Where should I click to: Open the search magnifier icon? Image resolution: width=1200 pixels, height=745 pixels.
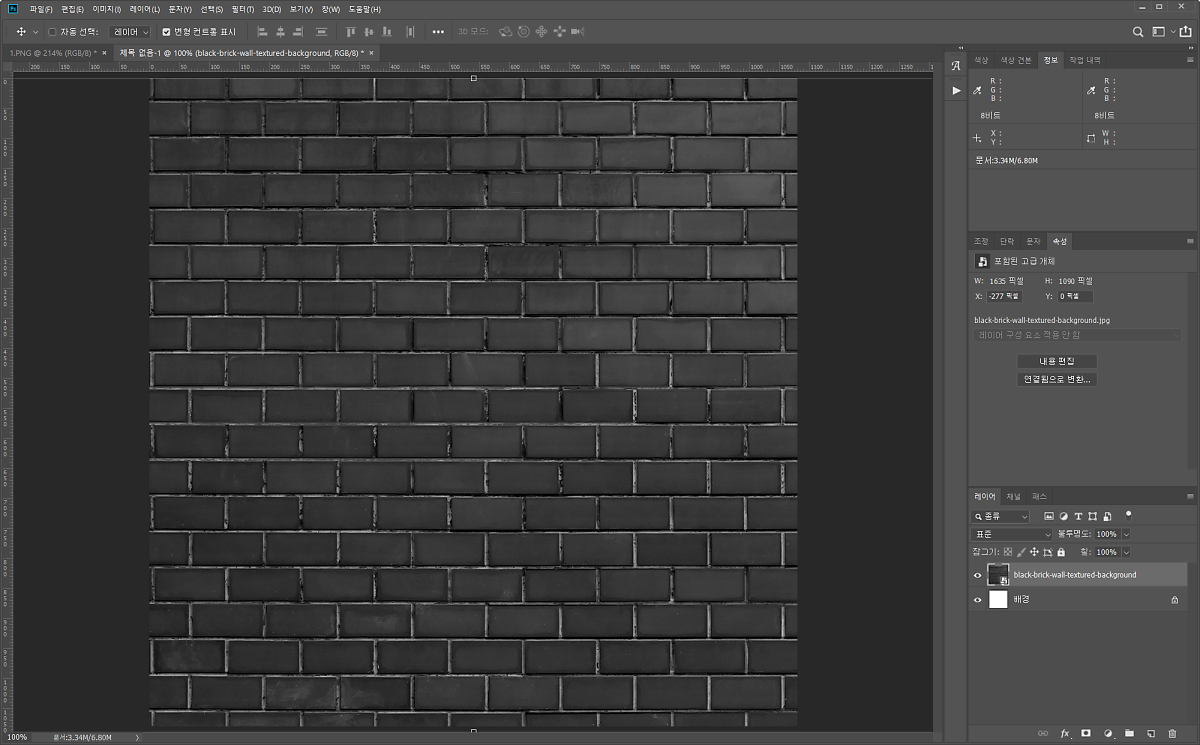coord(1138,32)
